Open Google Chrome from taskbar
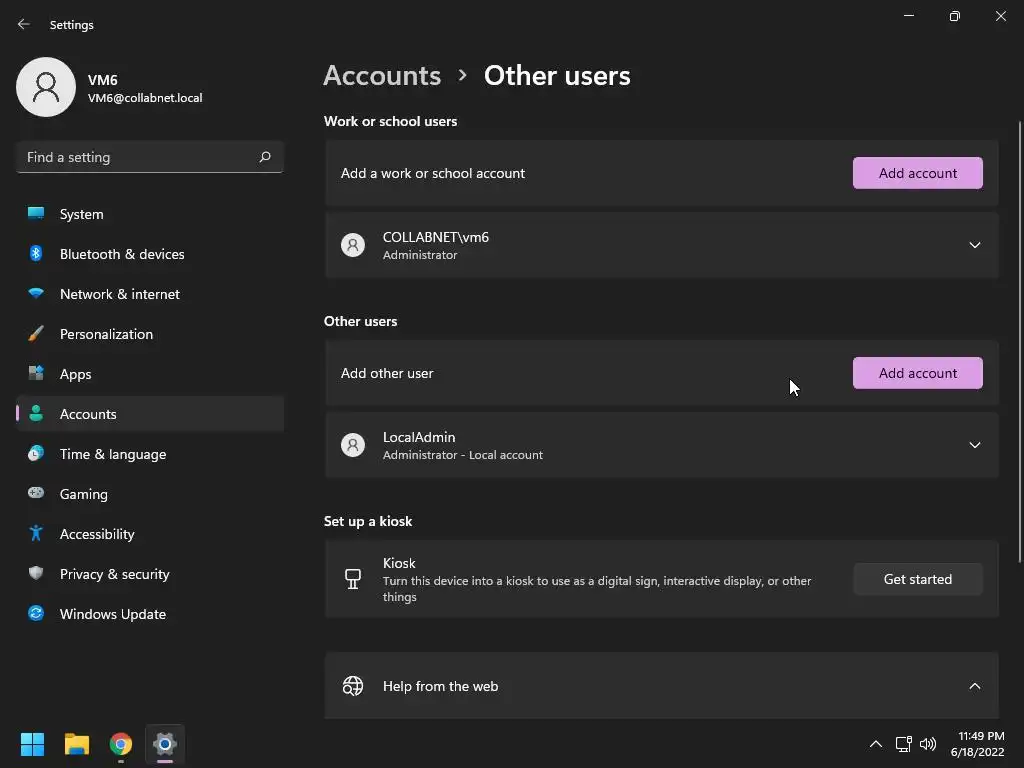Viewport: 1024px width, 768px height. [x=121, y=744]
